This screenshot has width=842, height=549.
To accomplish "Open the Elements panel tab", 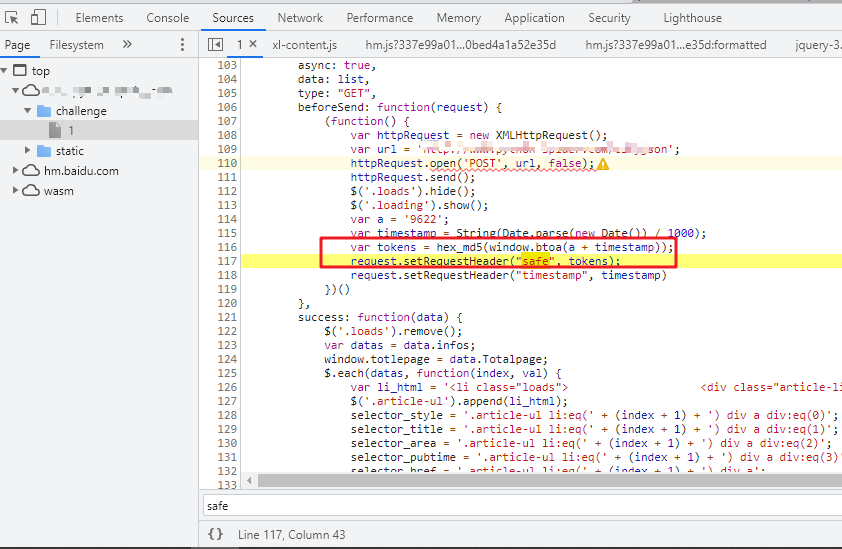I will [x=99, y=18].
